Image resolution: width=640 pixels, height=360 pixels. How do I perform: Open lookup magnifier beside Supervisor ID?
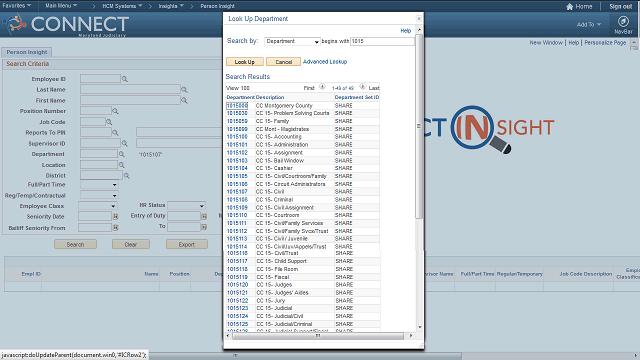point(125,143)
